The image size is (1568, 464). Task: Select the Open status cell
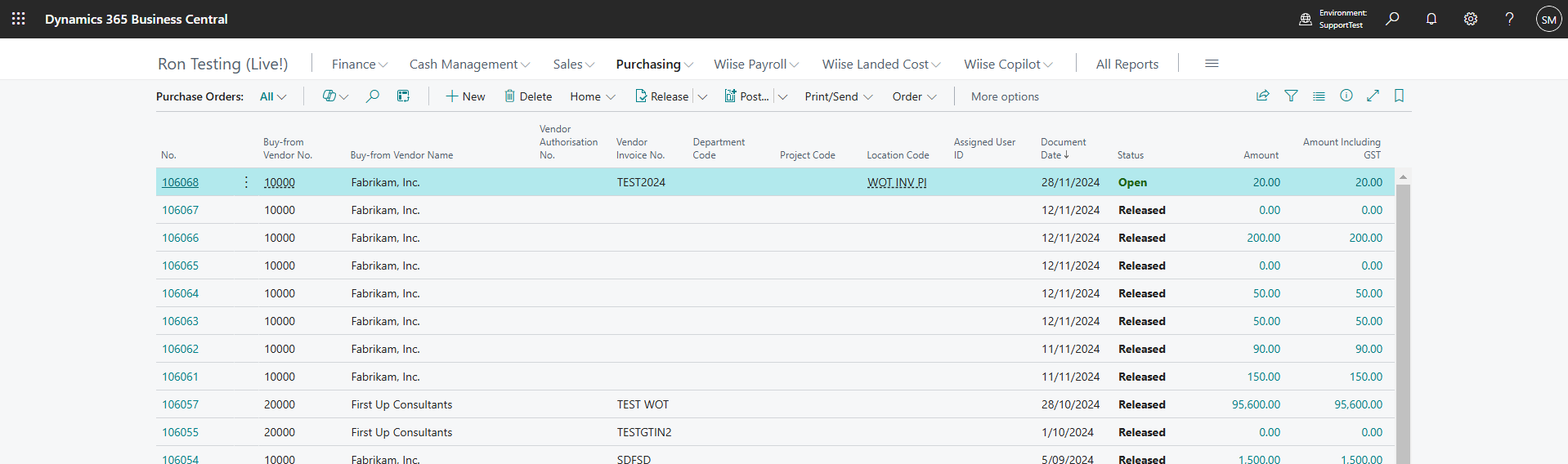[x=1132, y=182]
